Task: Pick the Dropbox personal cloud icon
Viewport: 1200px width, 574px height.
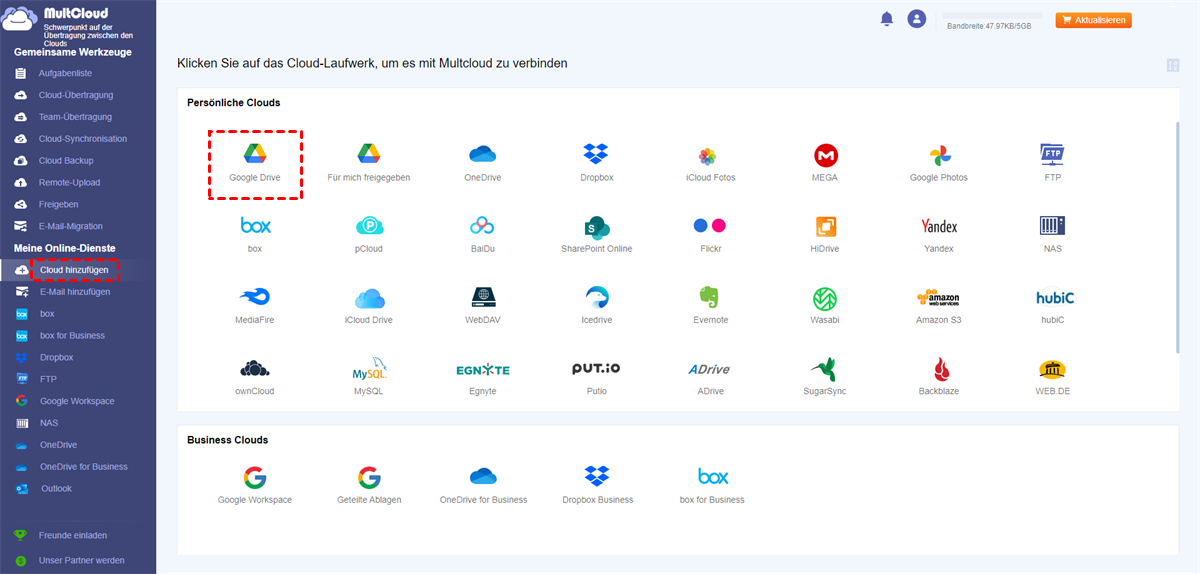Action: click(597, 155)
